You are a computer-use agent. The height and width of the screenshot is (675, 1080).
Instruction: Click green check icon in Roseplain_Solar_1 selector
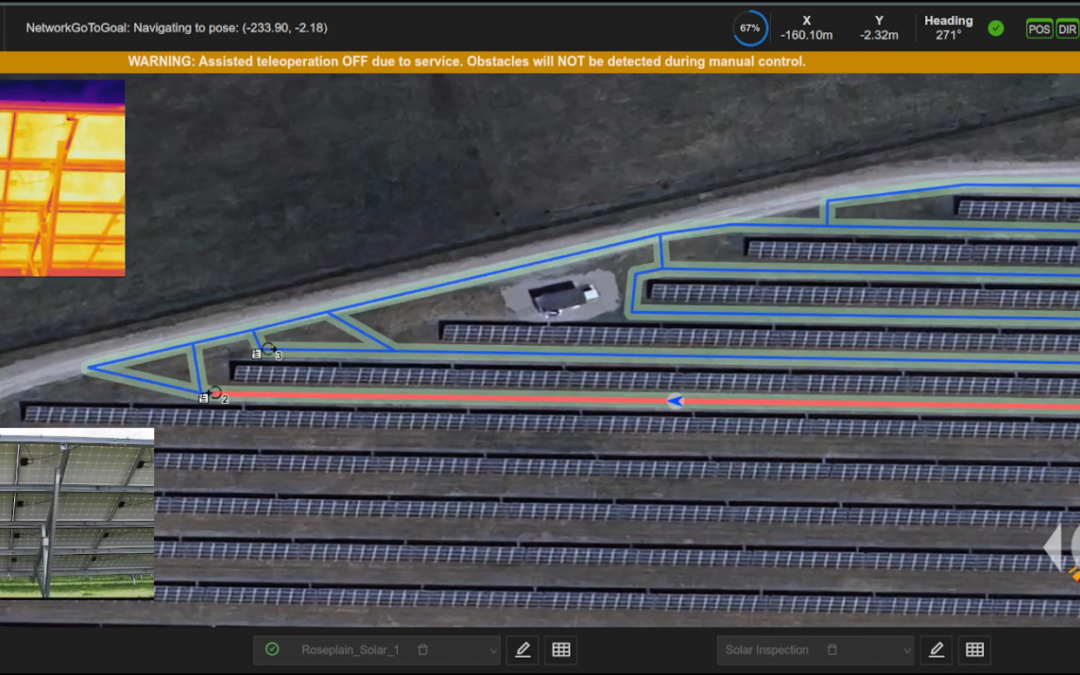pyautogui.click(x=272, y=650)
